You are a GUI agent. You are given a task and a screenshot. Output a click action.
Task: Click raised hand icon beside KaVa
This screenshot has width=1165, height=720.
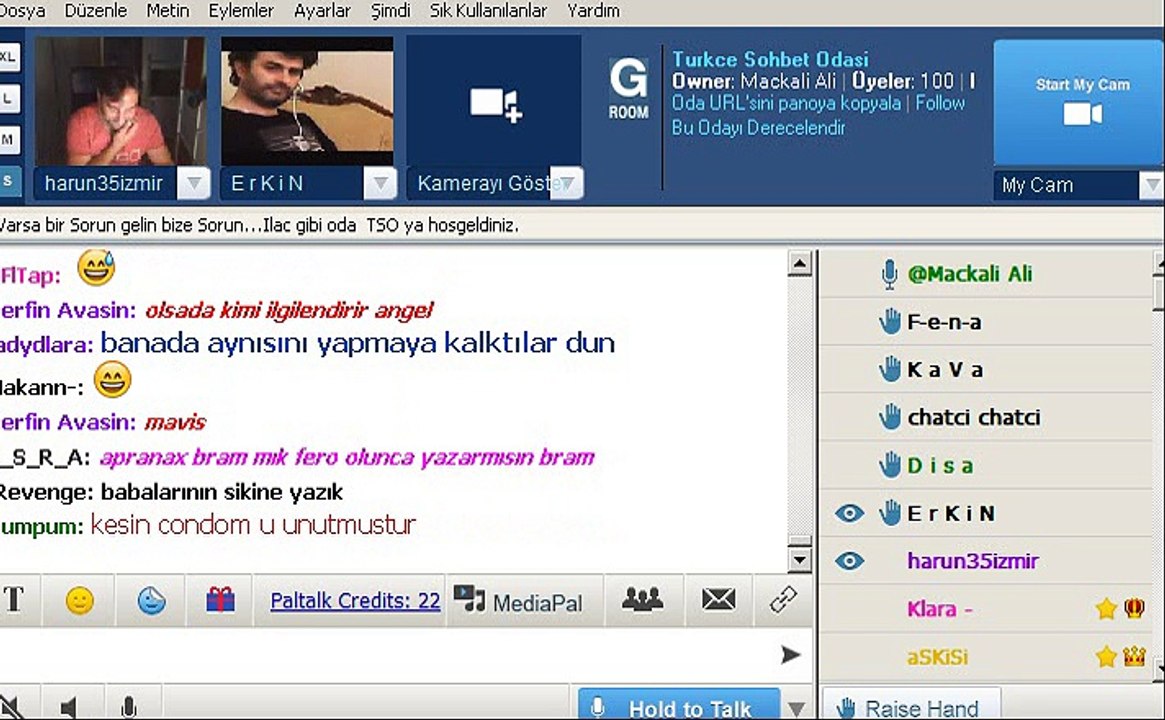(889, 369)
